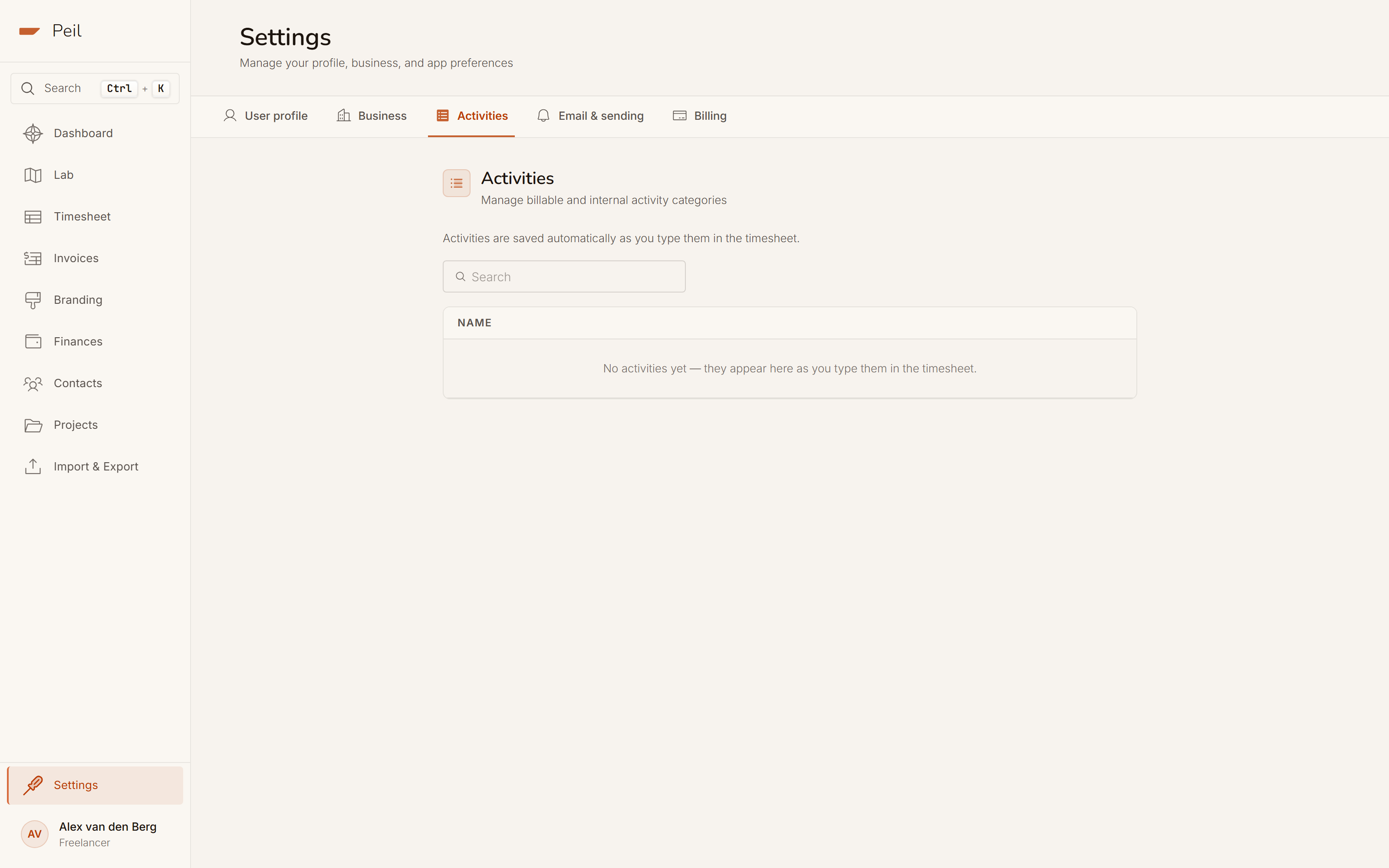The image size is (1389, 868).
Task: Click the Finances wallet icon
Action: point(33,342)
